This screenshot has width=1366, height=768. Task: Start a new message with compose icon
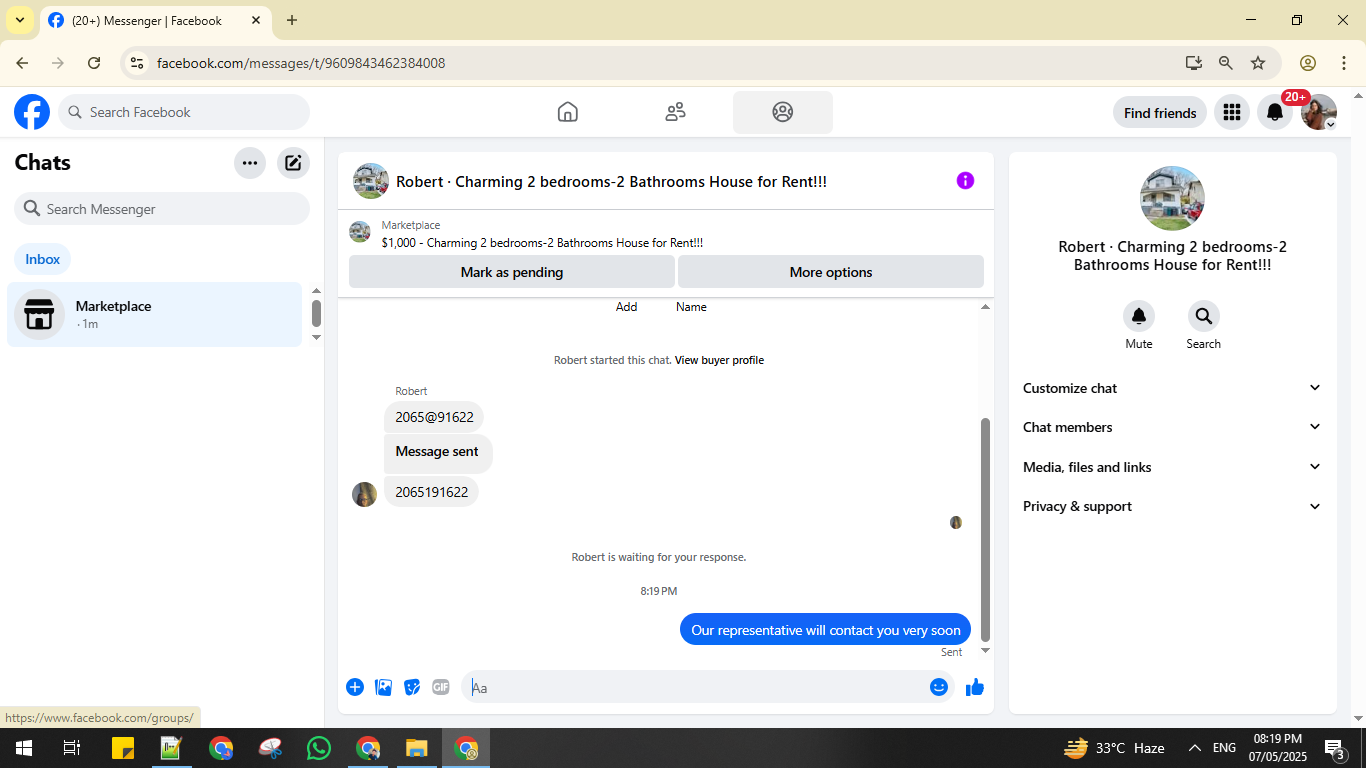click(293, 163)
